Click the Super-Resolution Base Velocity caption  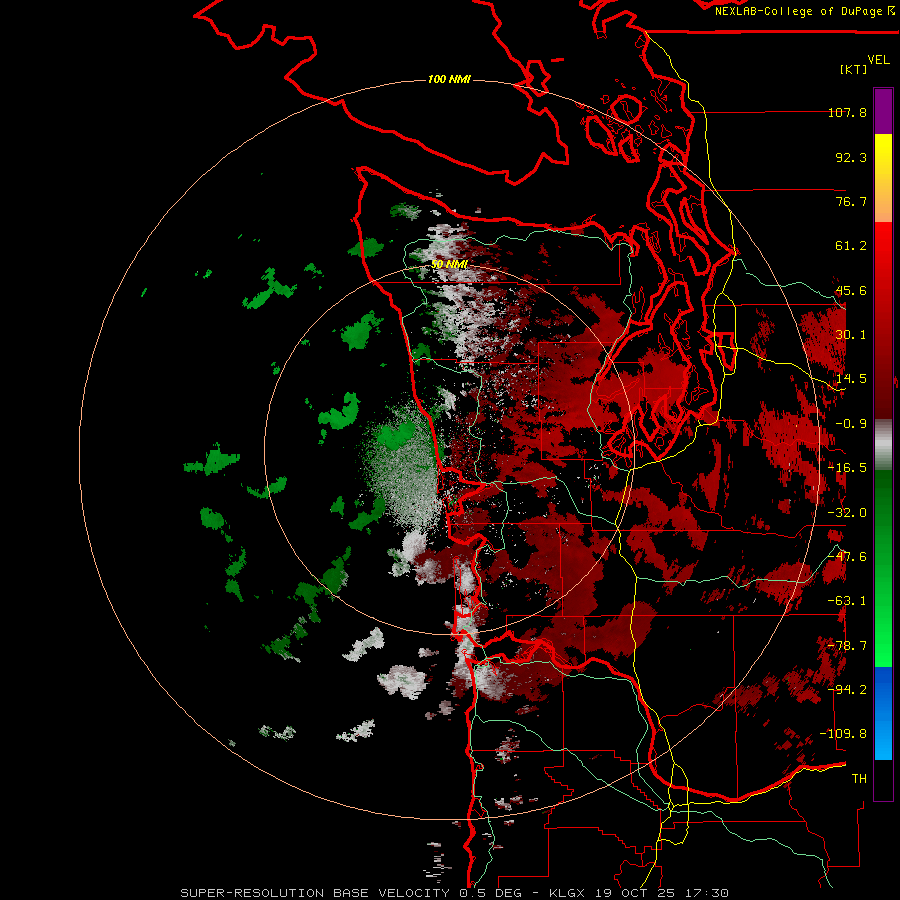pyautogui.click(x=454, y=893)
